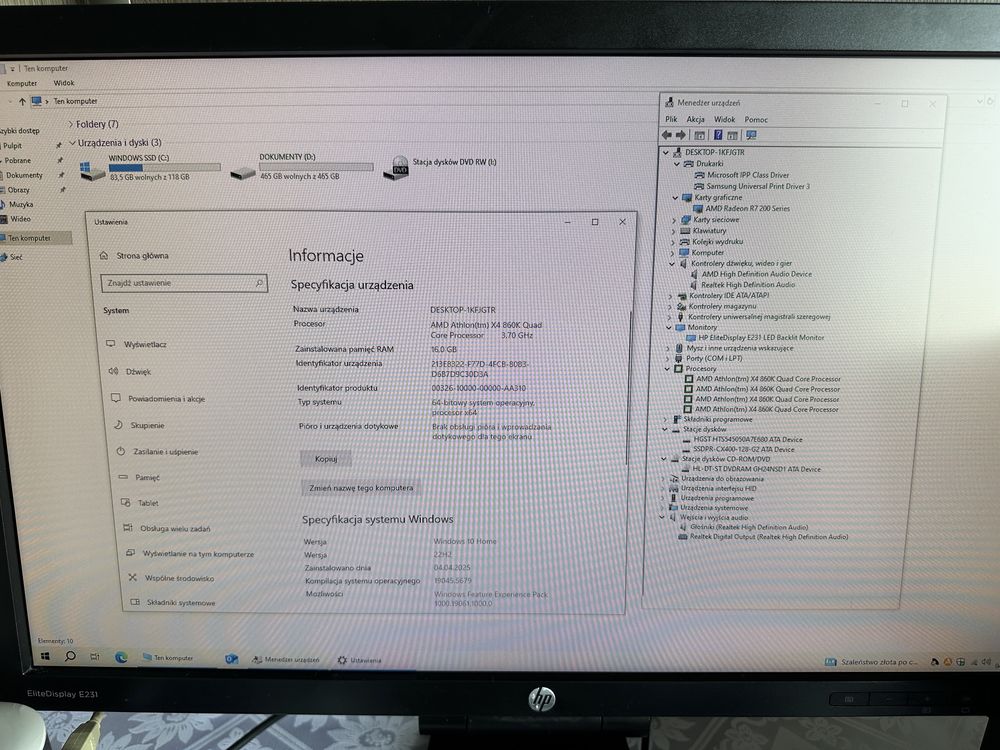Click the Up arrow in File Explorer
The width and height of the screenshot is (1000, 750).
click(x=22, y=101)
